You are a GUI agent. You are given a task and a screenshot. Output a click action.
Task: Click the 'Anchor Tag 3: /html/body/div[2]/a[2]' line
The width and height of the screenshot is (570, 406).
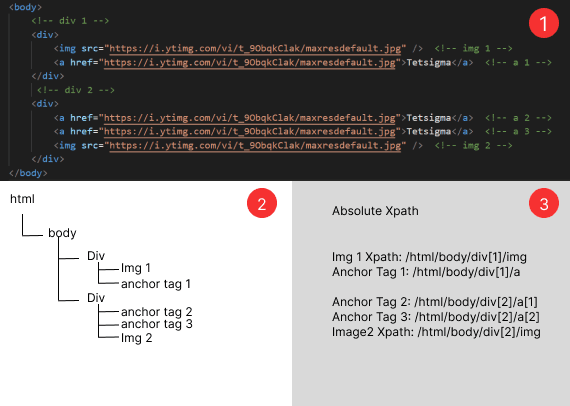coord(435,317)
